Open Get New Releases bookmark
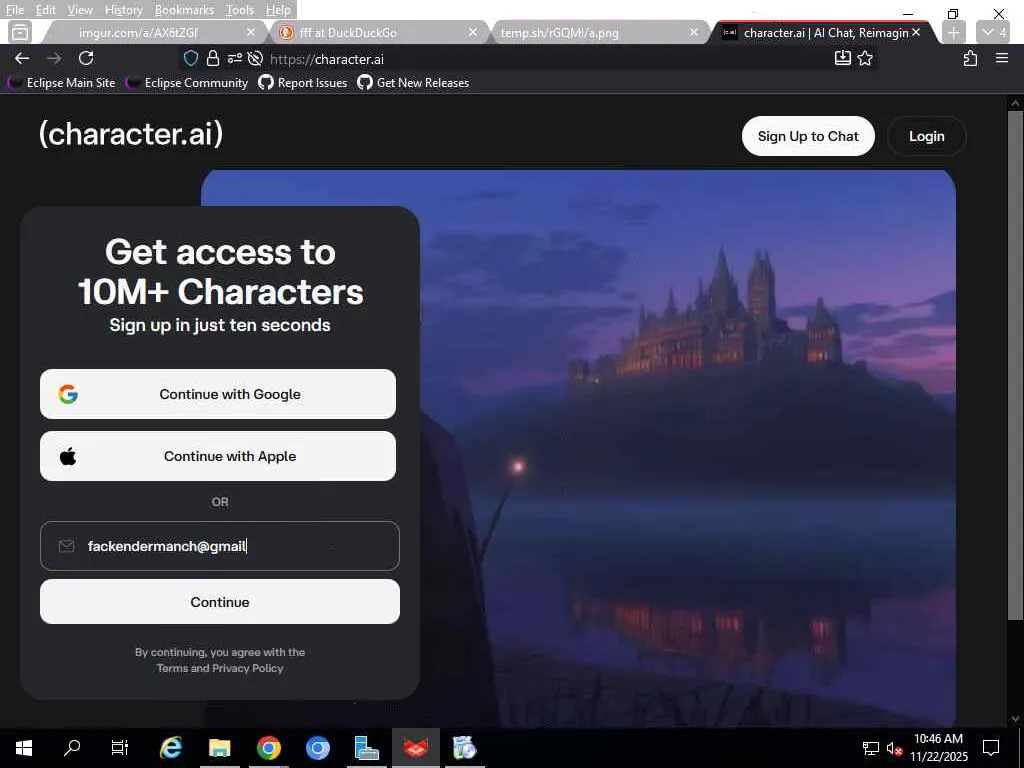The image size is (1024, 768). tap(413, 83)
